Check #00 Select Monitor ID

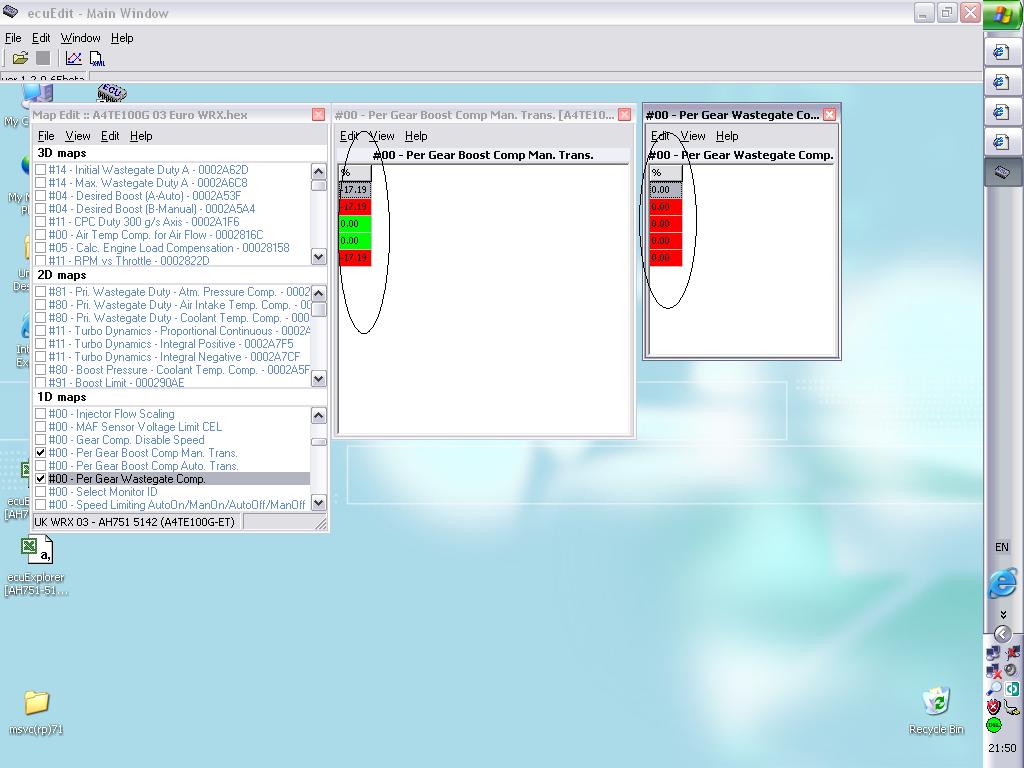[40, 492]
